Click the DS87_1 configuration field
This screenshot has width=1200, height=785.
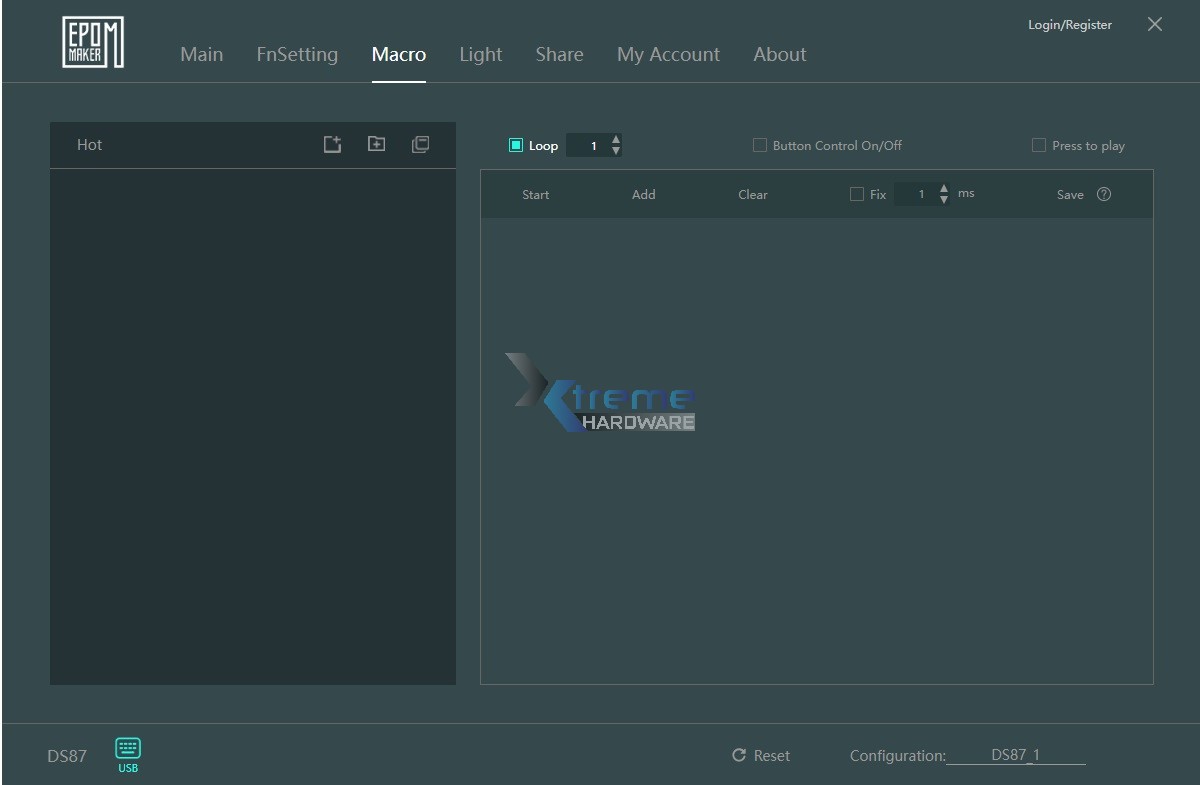(x=1016, y=756)
